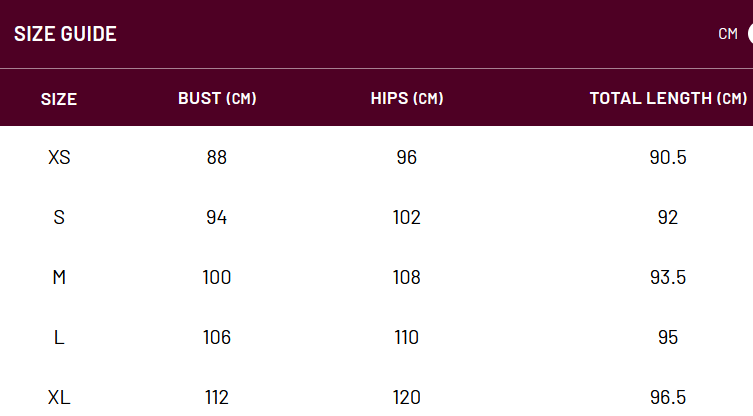Click total length 90.5 for XS

click(x=668, y=157)
